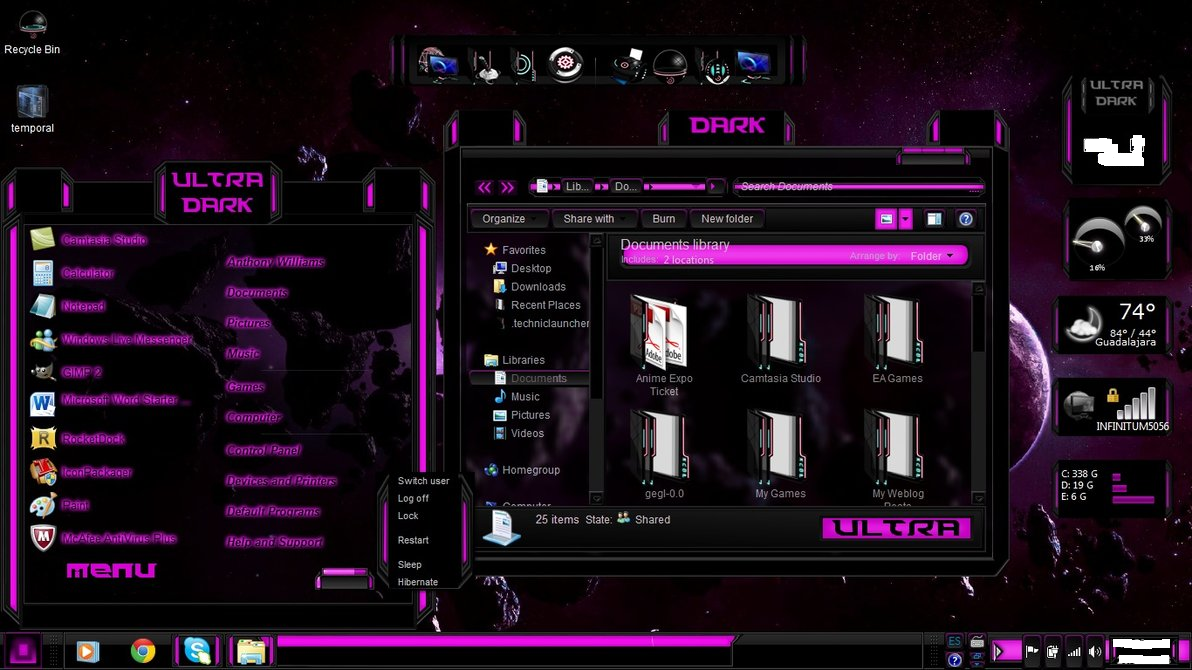Open the My Games folder
Image resolution: width=1192 pixels, height=670 pixels.
780,455
